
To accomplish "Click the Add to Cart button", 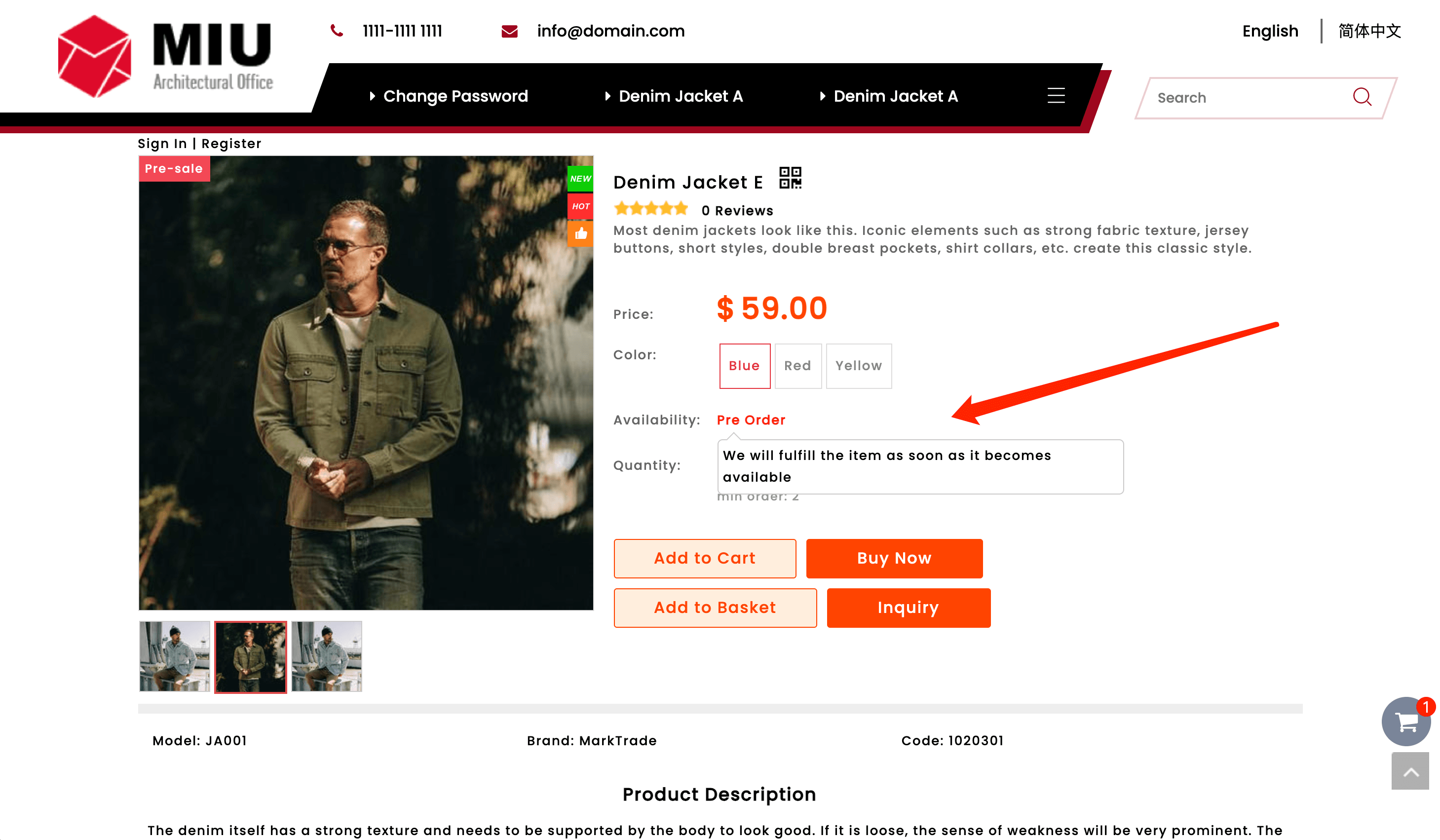I will 705,558.
